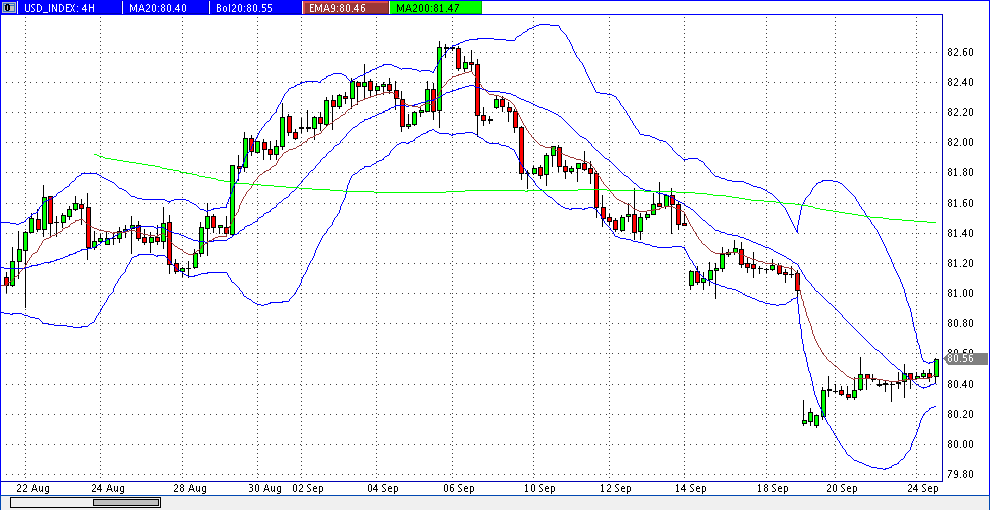Click the 24 Aug date label
Image resolution: width=990 pixels, height=510 pixels.
107,489
